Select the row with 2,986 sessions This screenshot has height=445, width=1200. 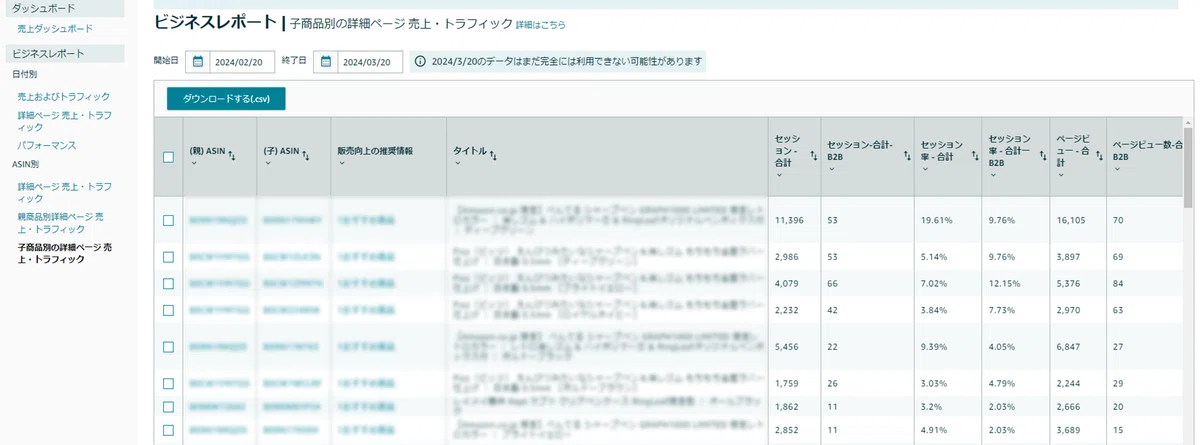(168, 257)
